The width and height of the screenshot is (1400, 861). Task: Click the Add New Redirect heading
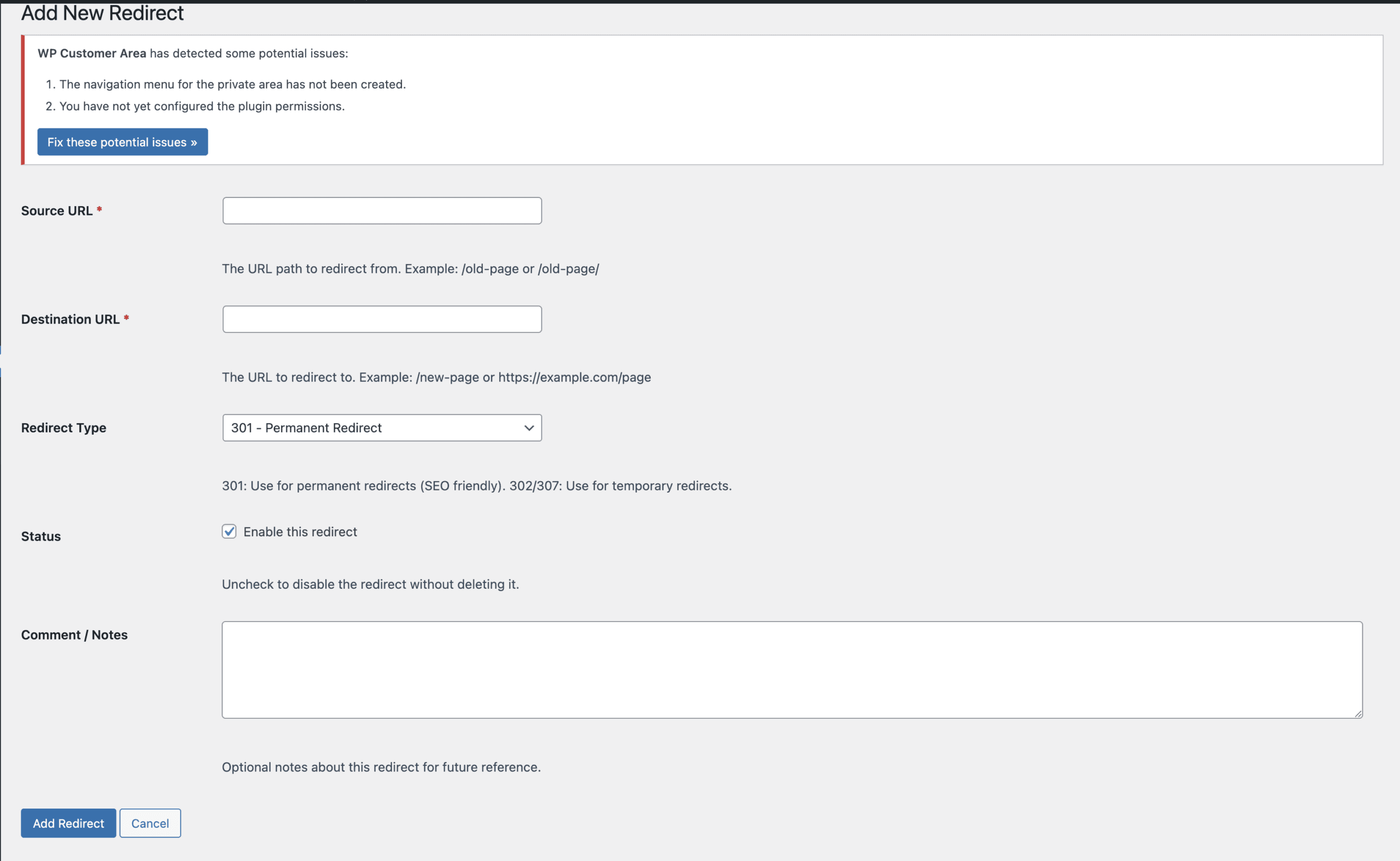(102, 13)
